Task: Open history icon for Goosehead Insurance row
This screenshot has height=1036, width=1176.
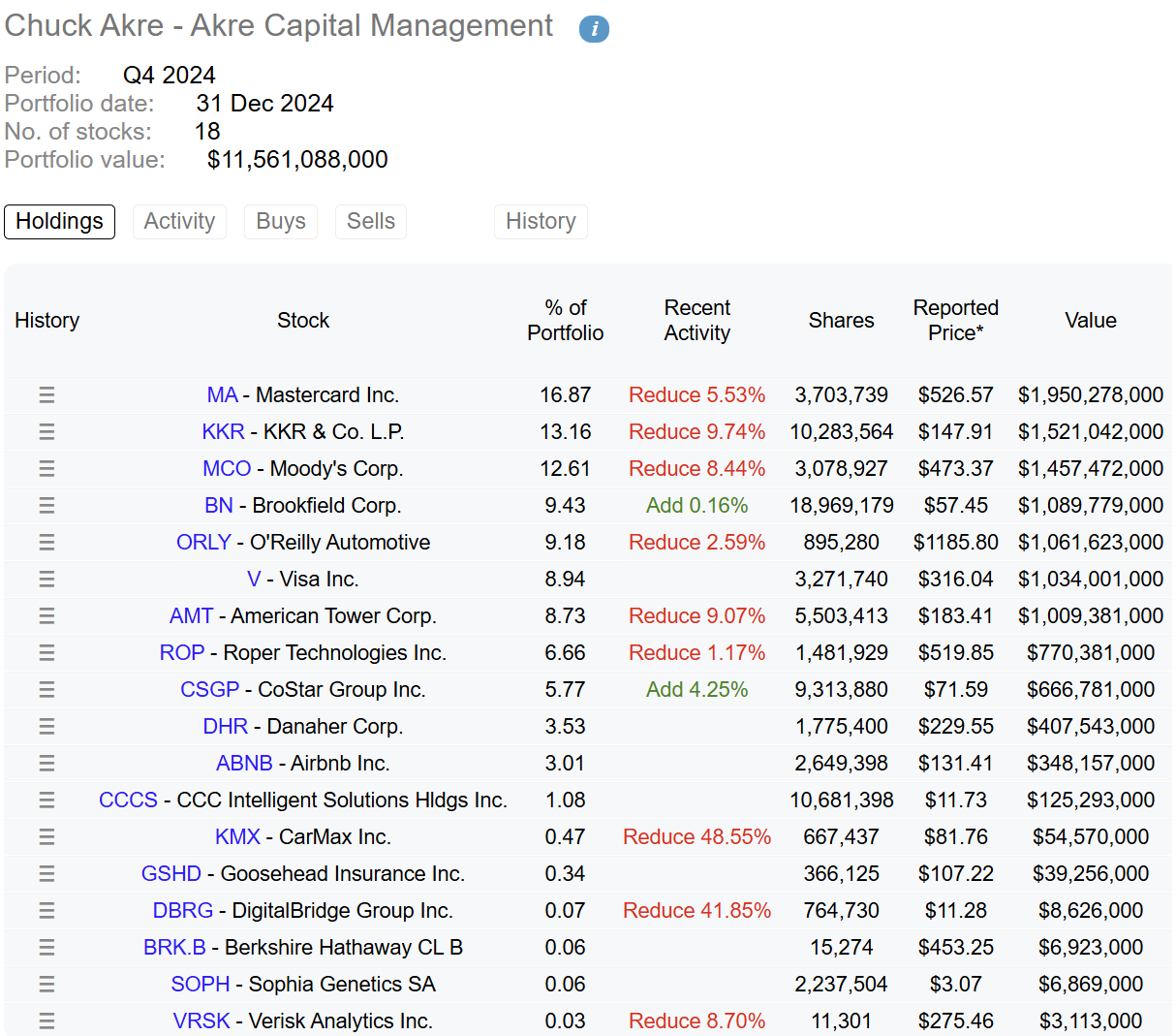Action: coord(46,873)
